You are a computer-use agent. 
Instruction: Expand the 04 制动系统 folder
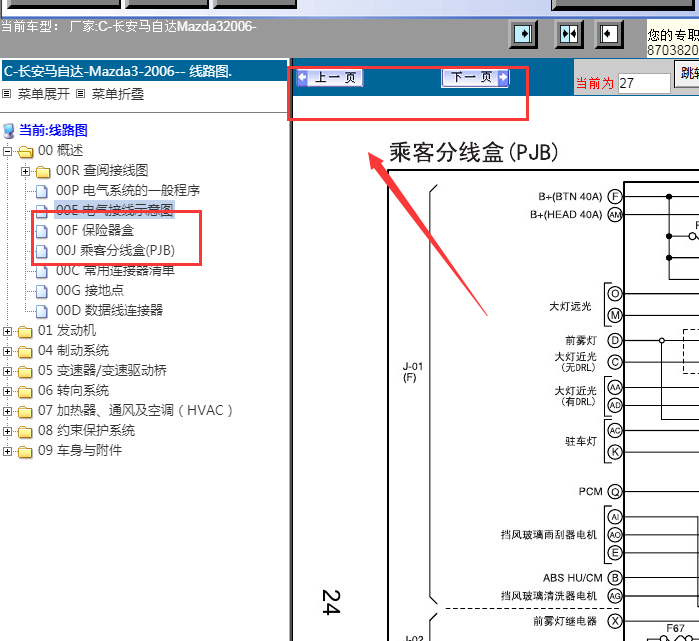[7, 351]
